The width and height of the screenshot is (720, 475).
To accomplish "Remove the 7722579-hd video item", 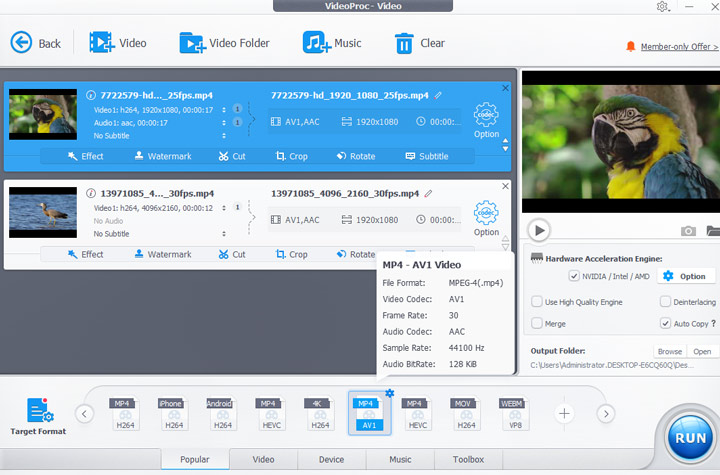I will [505, 88].
